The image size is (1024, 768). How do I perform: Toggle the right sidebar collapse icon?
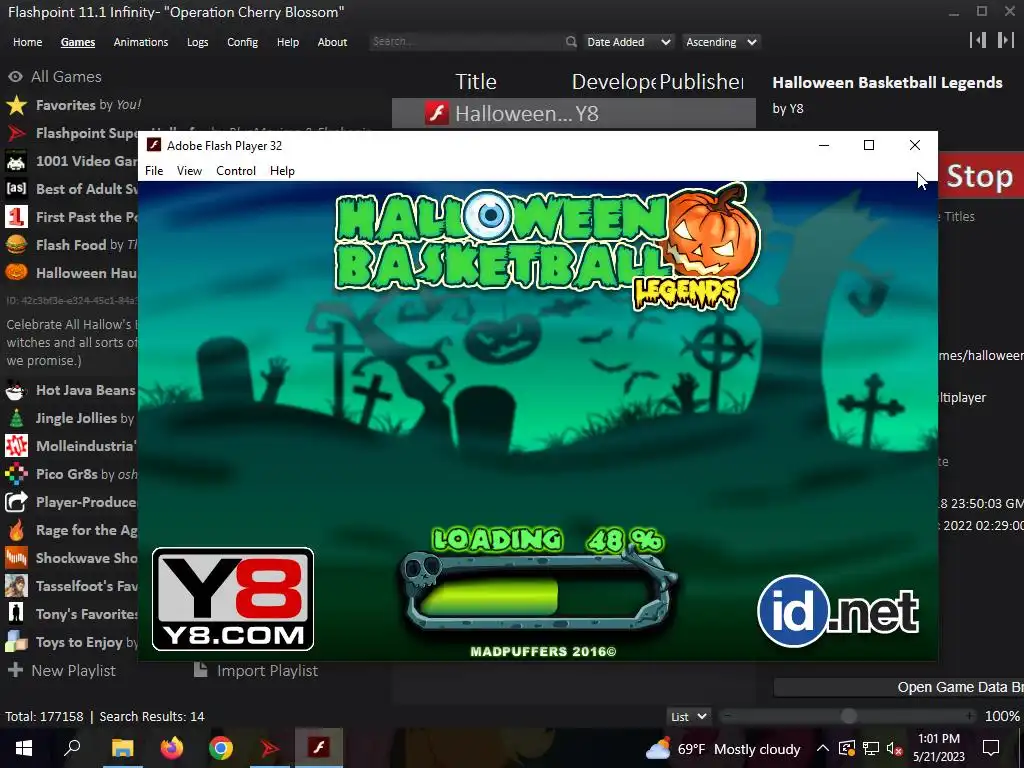(x=1006, y=40)
